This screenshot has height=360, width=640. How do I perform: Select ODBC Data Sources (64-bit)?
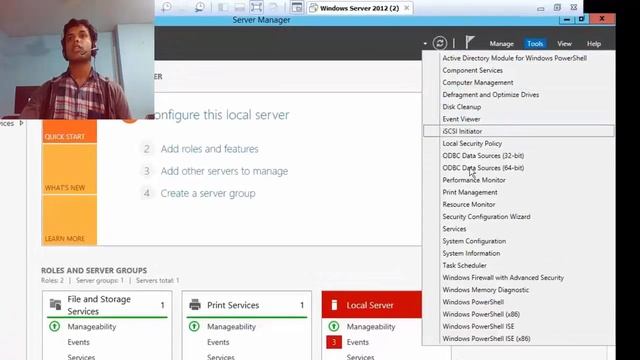click(x=483, y=168)
